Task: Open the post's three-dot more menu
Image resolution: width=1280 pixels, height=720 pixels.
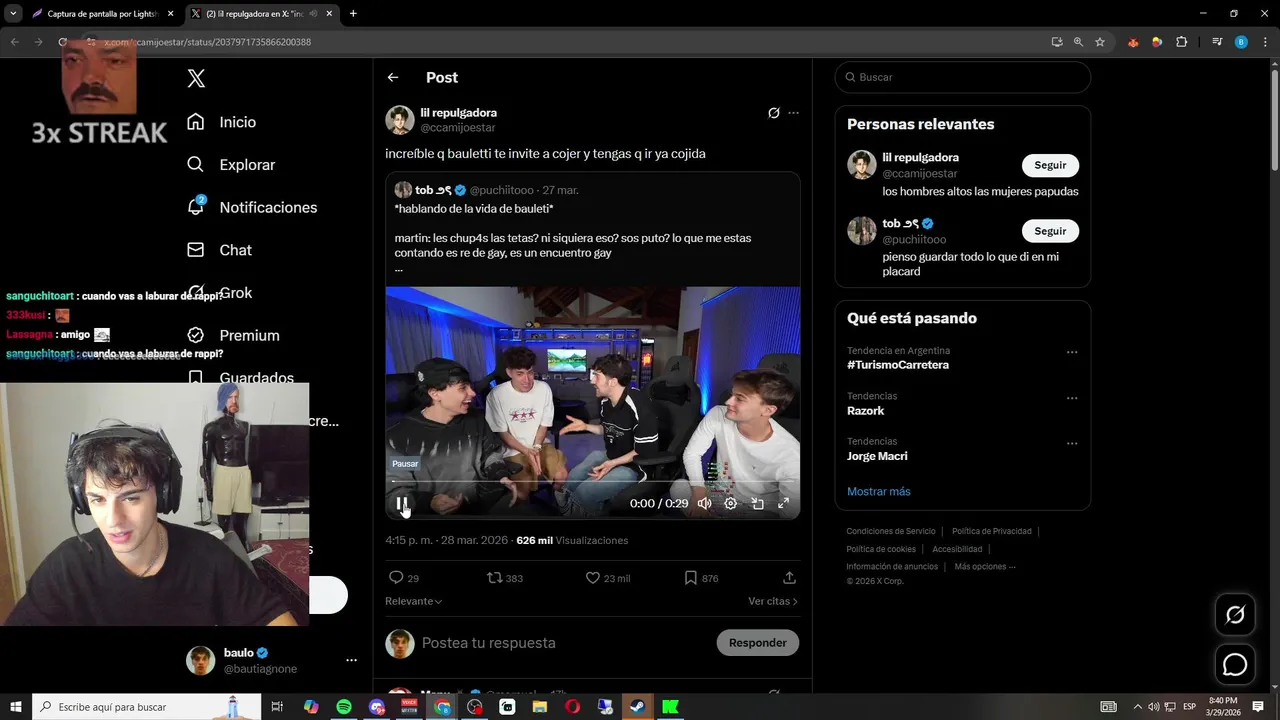Action: tap(793, 113)
